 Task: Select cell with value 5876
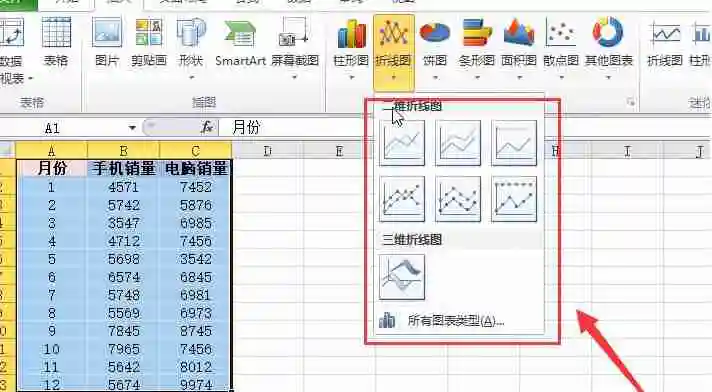(x=196, y=205)
